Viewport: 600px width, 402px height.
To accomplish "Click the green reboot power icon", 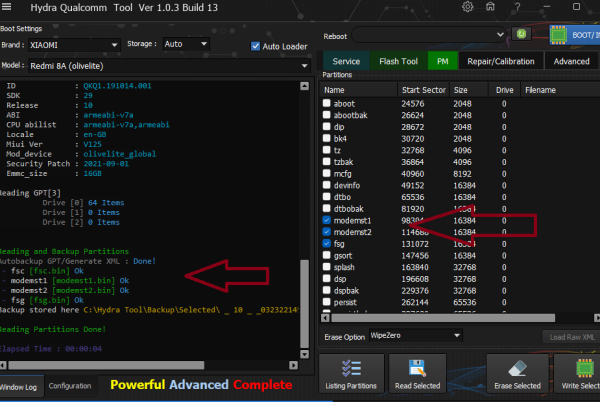I will [521, 34].
